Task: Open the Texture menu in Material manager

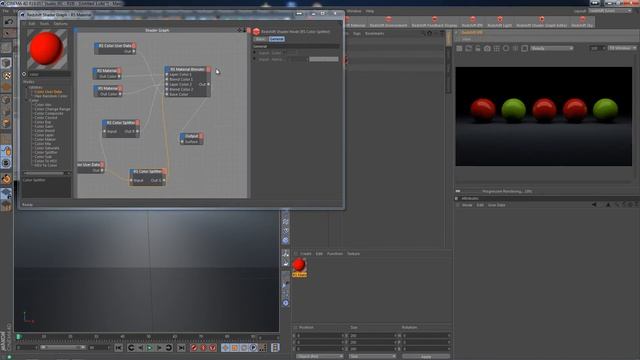Action: [353, 253]
